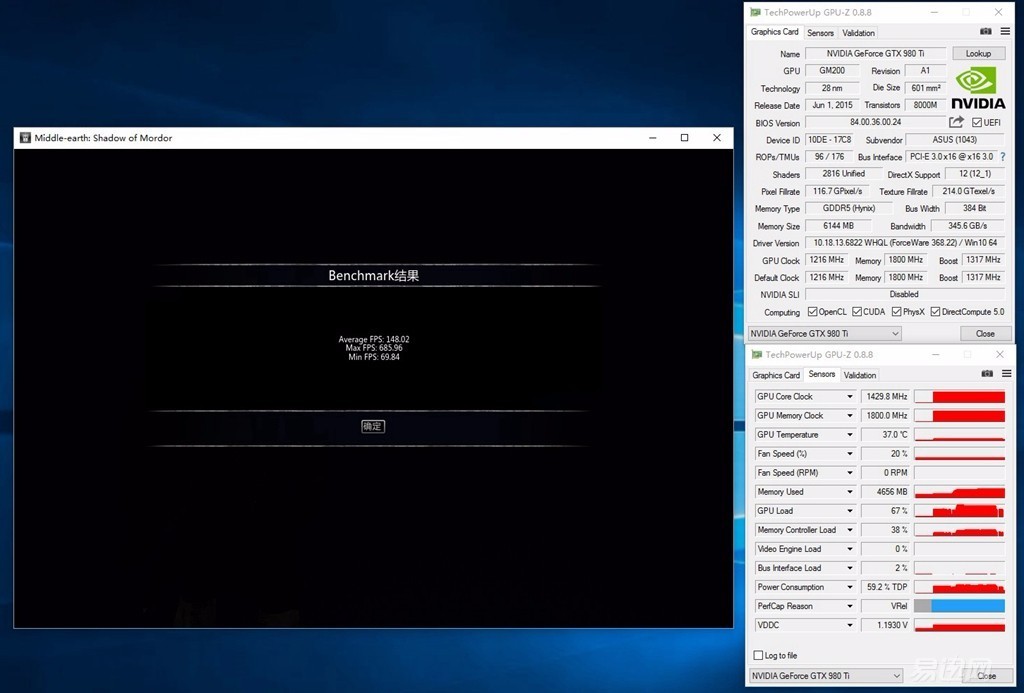Open the Memory Controller Load sensor dropdown
Image resolution: width=1024 pixels, height=693 pixels.
tap(850, 530)
